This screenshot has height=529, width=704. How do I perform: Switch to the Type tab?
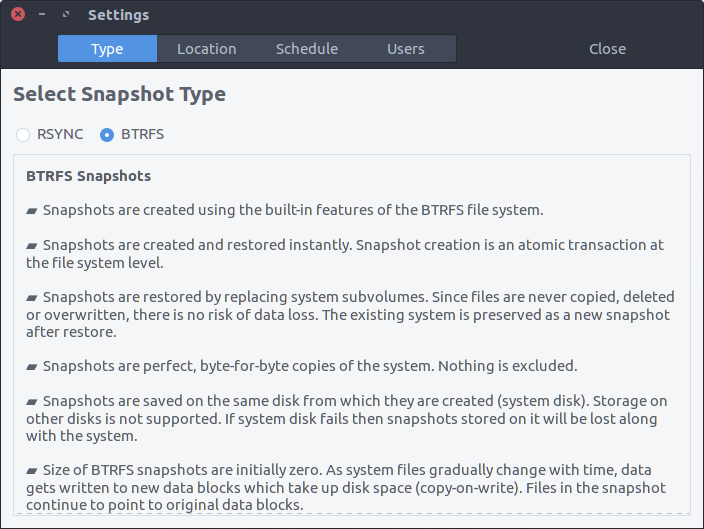[107, 48]
